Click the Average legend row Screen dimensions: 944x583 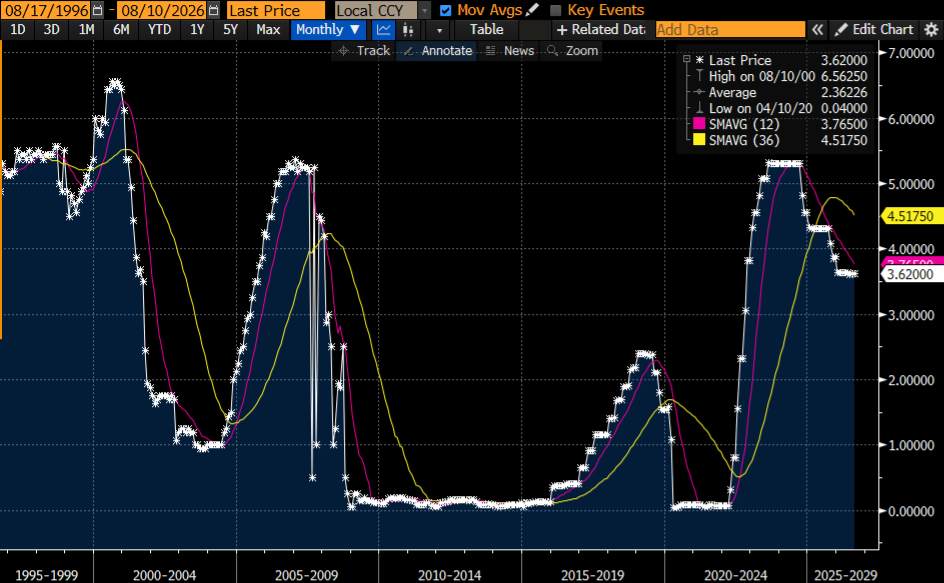pyautogui.click(x=780, y=92)
